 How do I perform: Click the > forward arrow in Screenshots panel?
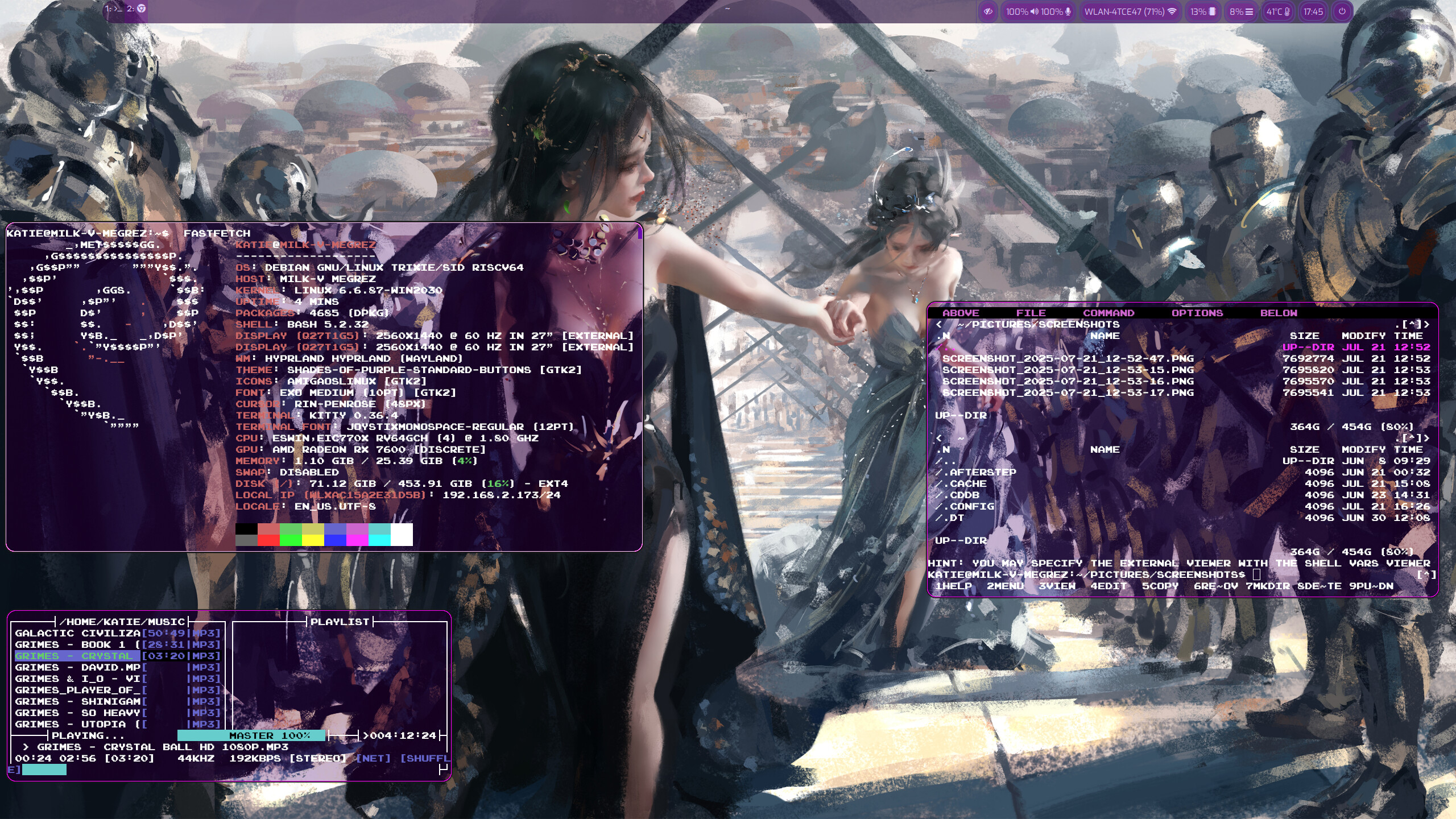tap(1426, 324)
